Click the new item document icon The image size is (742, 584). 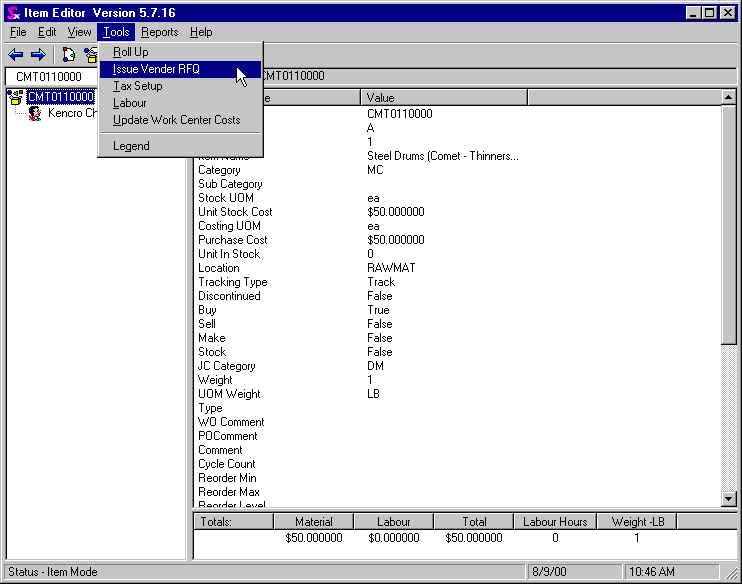pos(69,55)
